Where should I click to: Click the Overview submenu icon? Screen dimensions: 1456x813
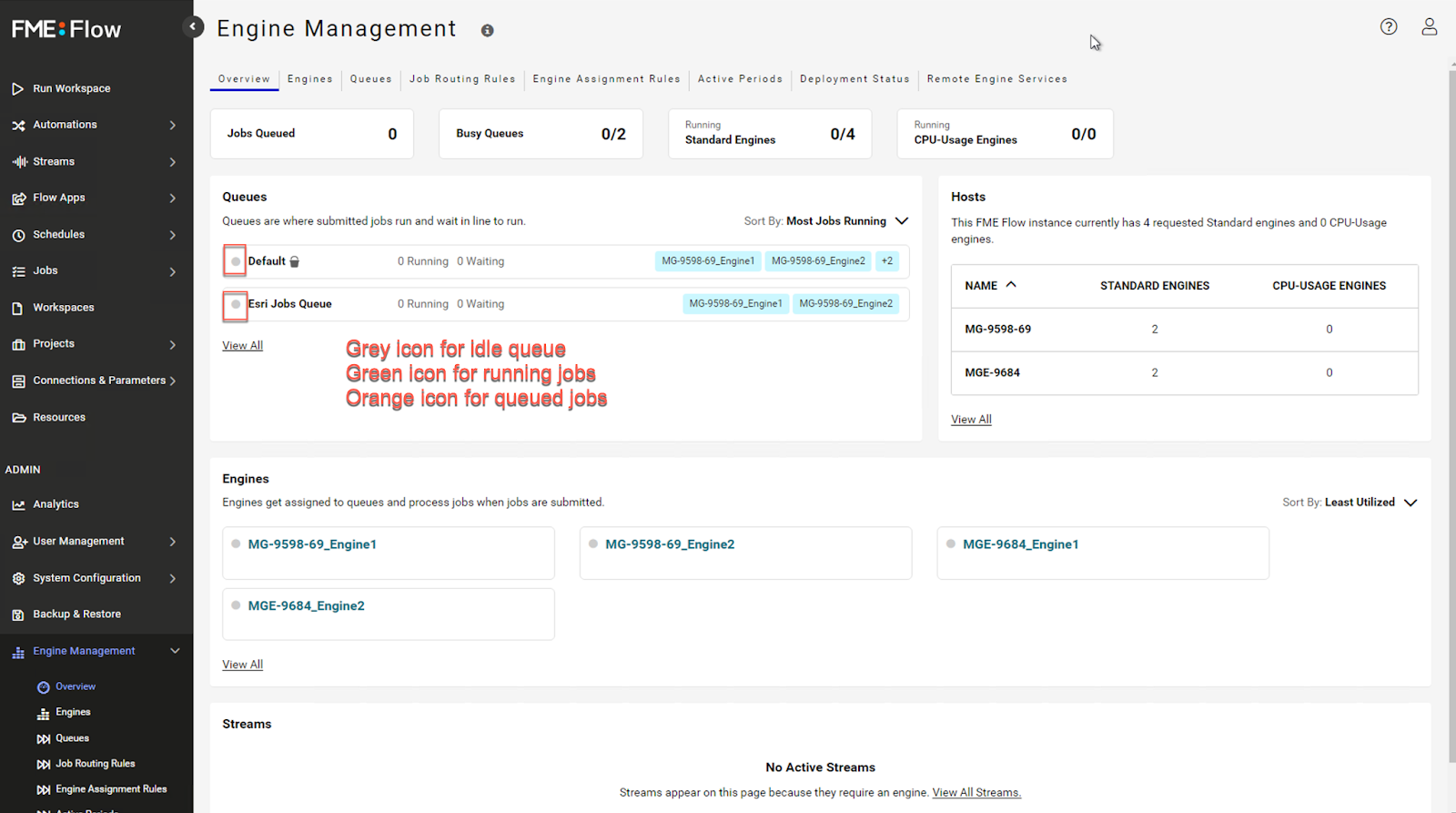pyautogui.click(x=43, y=687)
